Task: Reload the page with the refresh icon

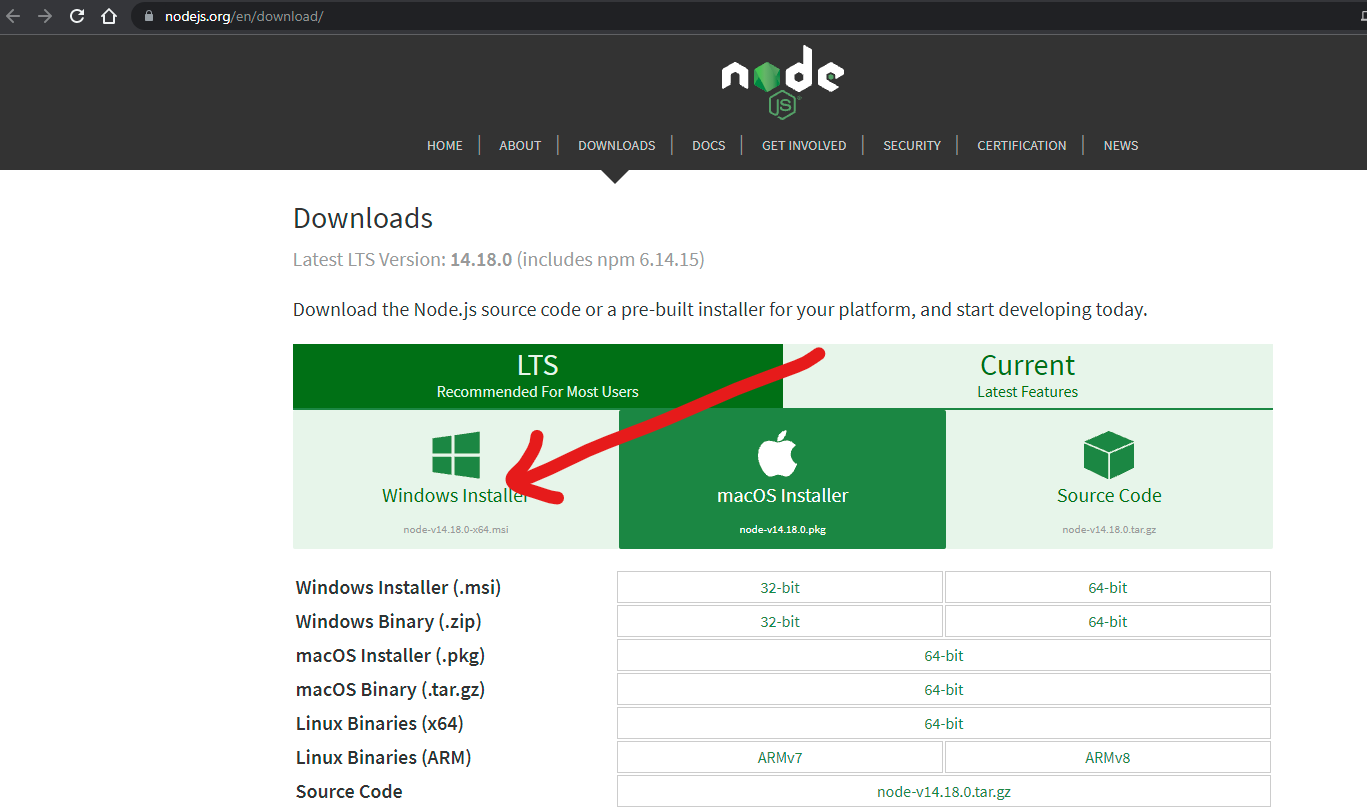Action: coord(77,17)
